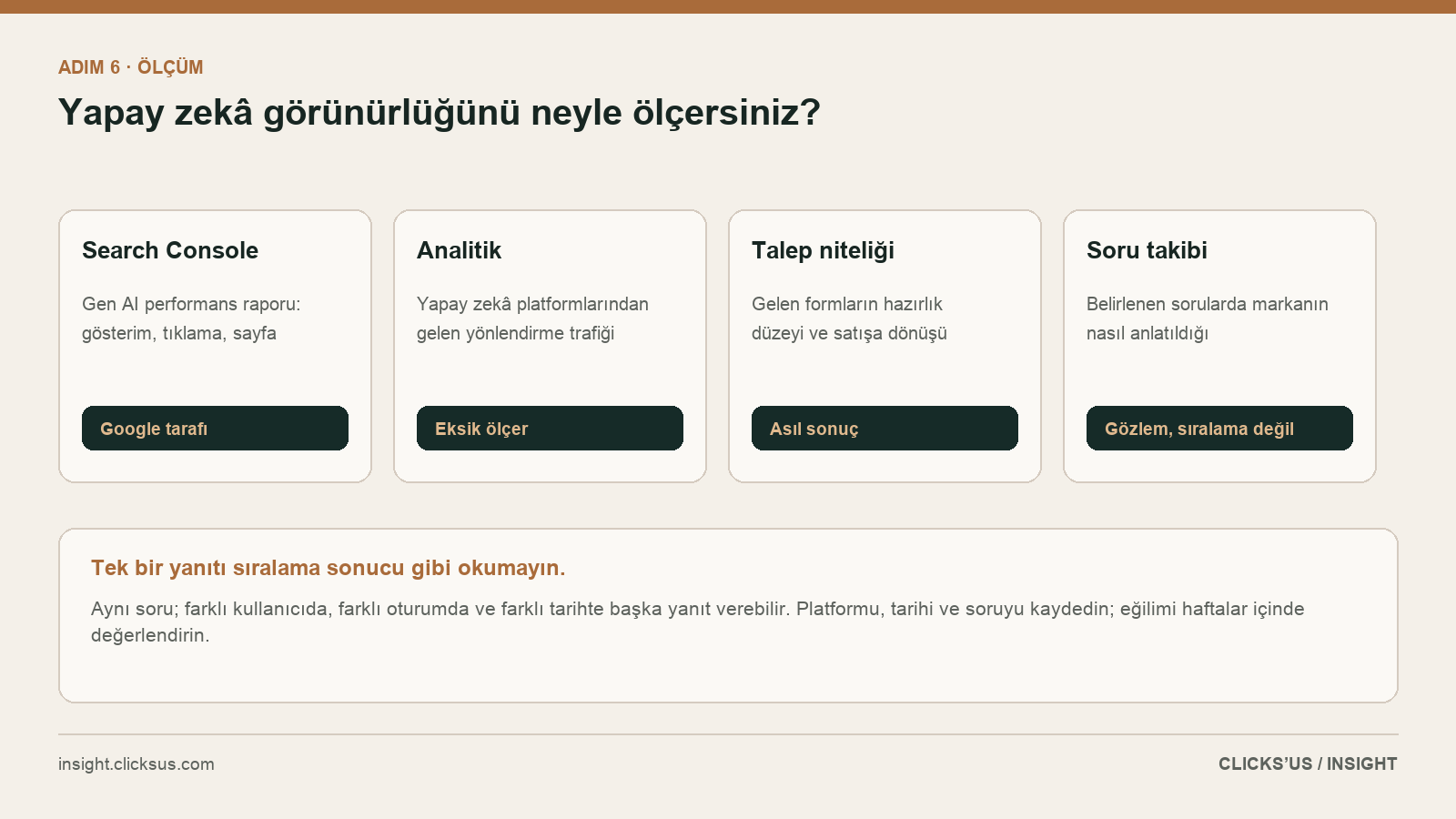This screenshot has height=819, width=1456.
Task: Select the "Soru takibi" card title
Action: coord(1147,250)
